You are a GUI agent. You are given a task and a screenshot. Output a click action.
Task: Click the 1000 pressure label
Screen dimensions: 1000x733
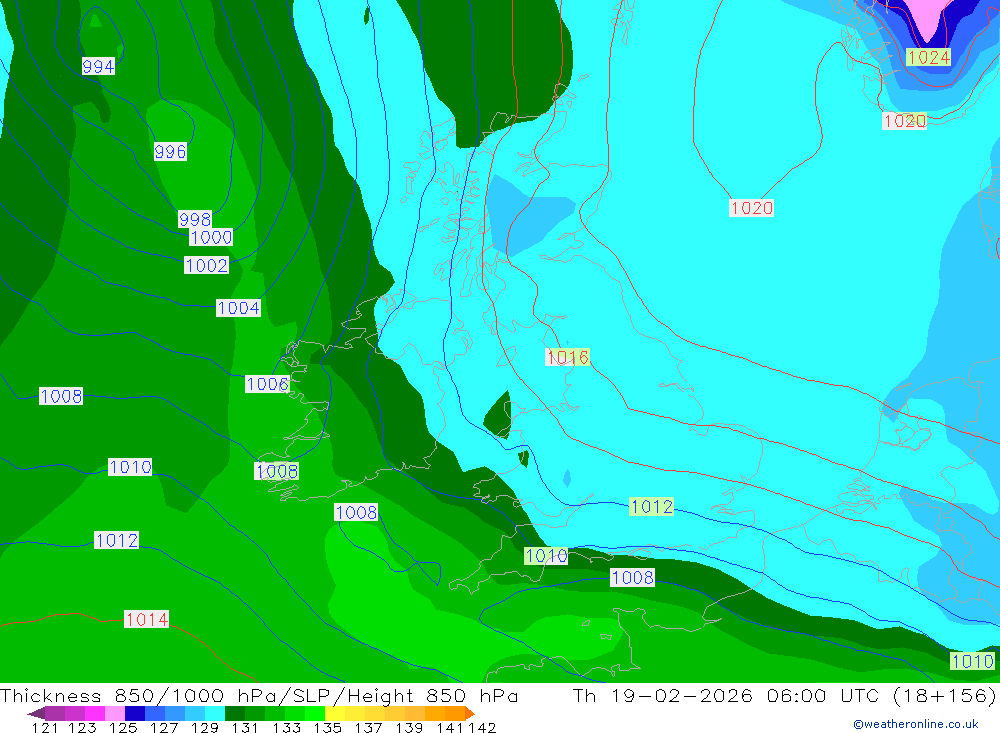point(211,237)
